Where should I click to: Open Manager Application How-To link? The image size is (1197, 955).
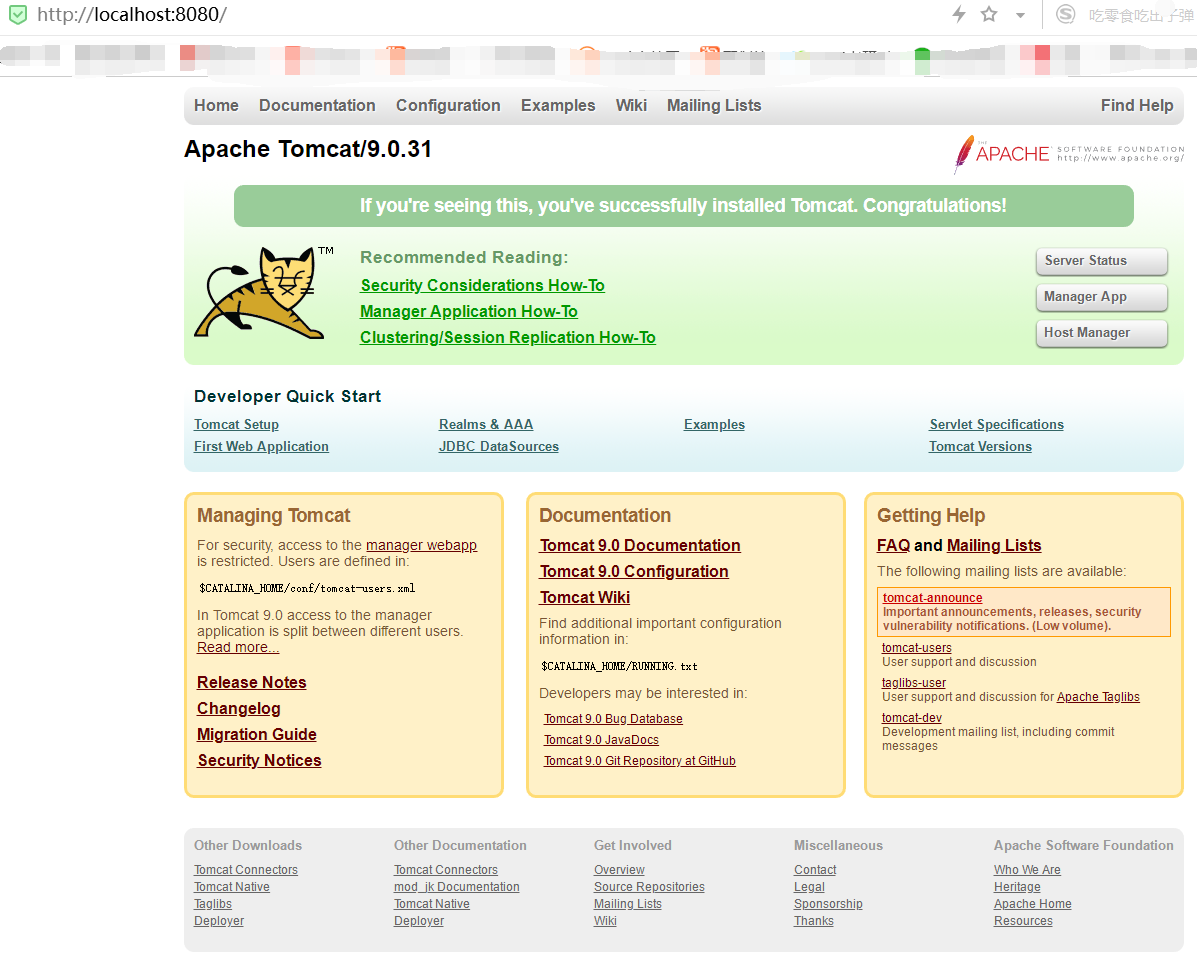tap(469, 311)
